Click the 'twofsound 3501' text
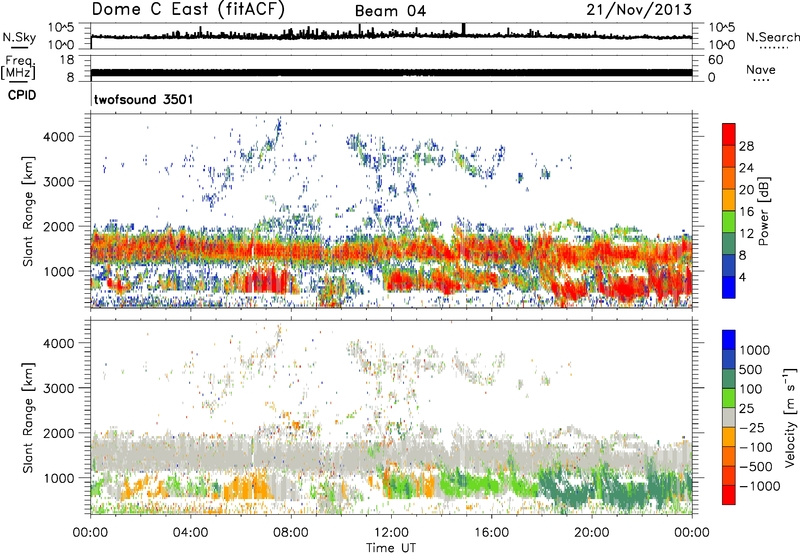This screenshot has width=800, height=554. (143, 99)
